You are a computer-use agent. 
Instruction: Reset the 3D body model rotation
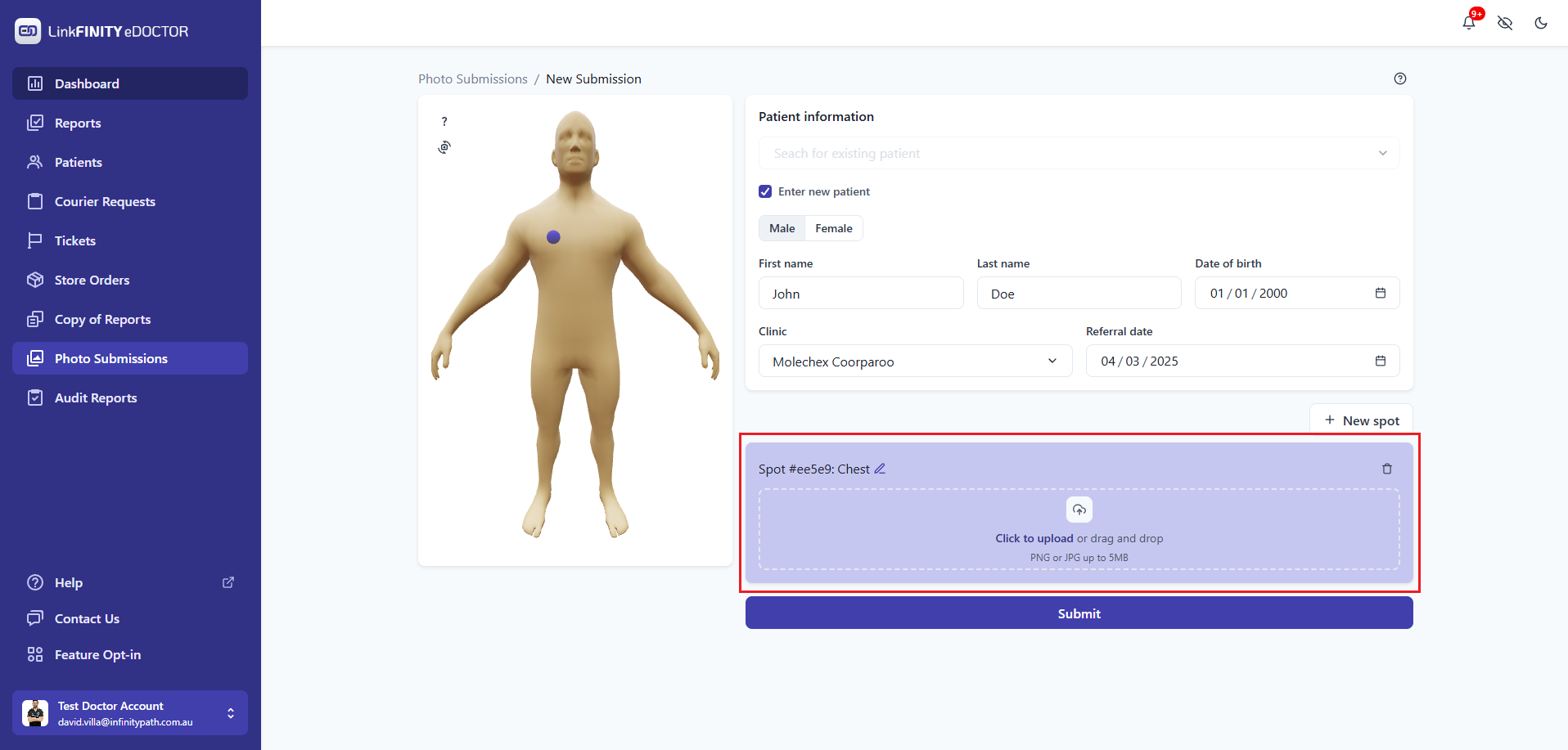pos(444,147)
